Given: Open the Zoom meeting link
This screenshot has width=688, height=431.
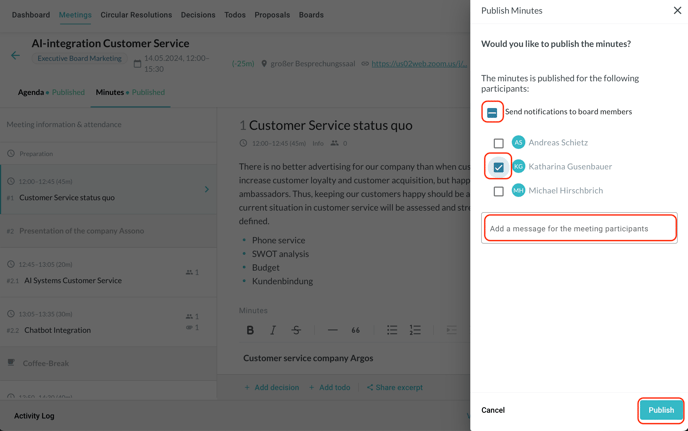Looking at the screenshot, I should pos(419,64).
